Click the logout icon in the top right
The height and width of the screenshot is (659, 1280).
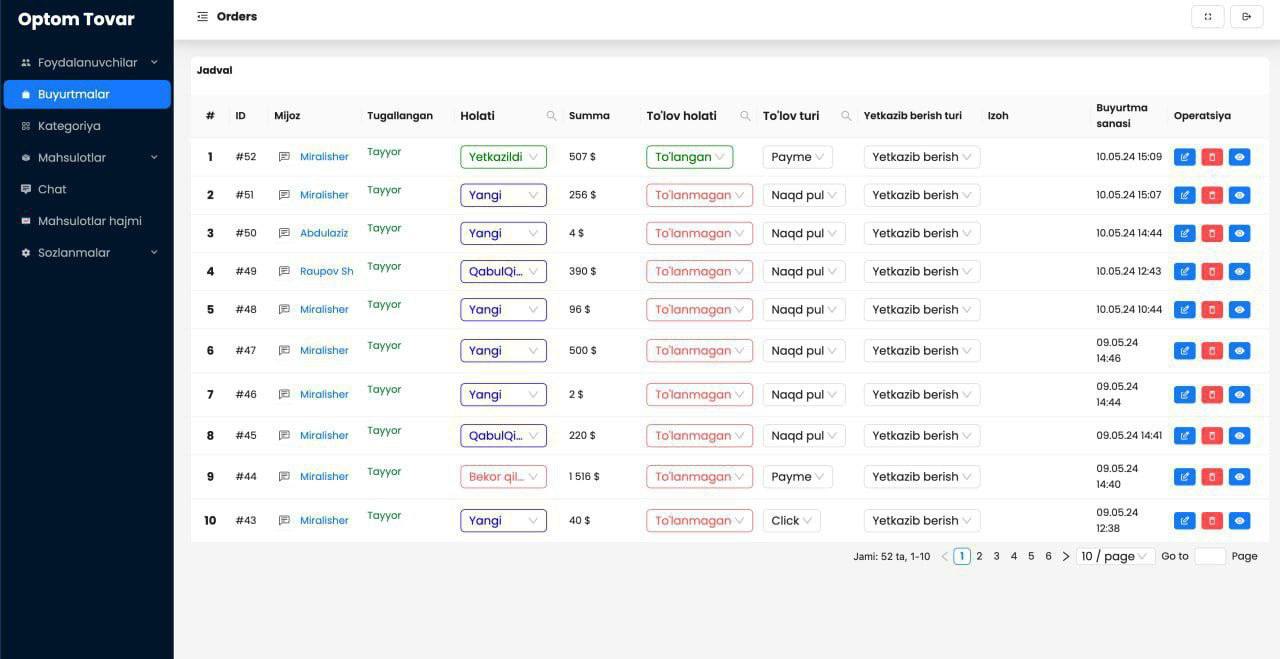click(1247, 17)
